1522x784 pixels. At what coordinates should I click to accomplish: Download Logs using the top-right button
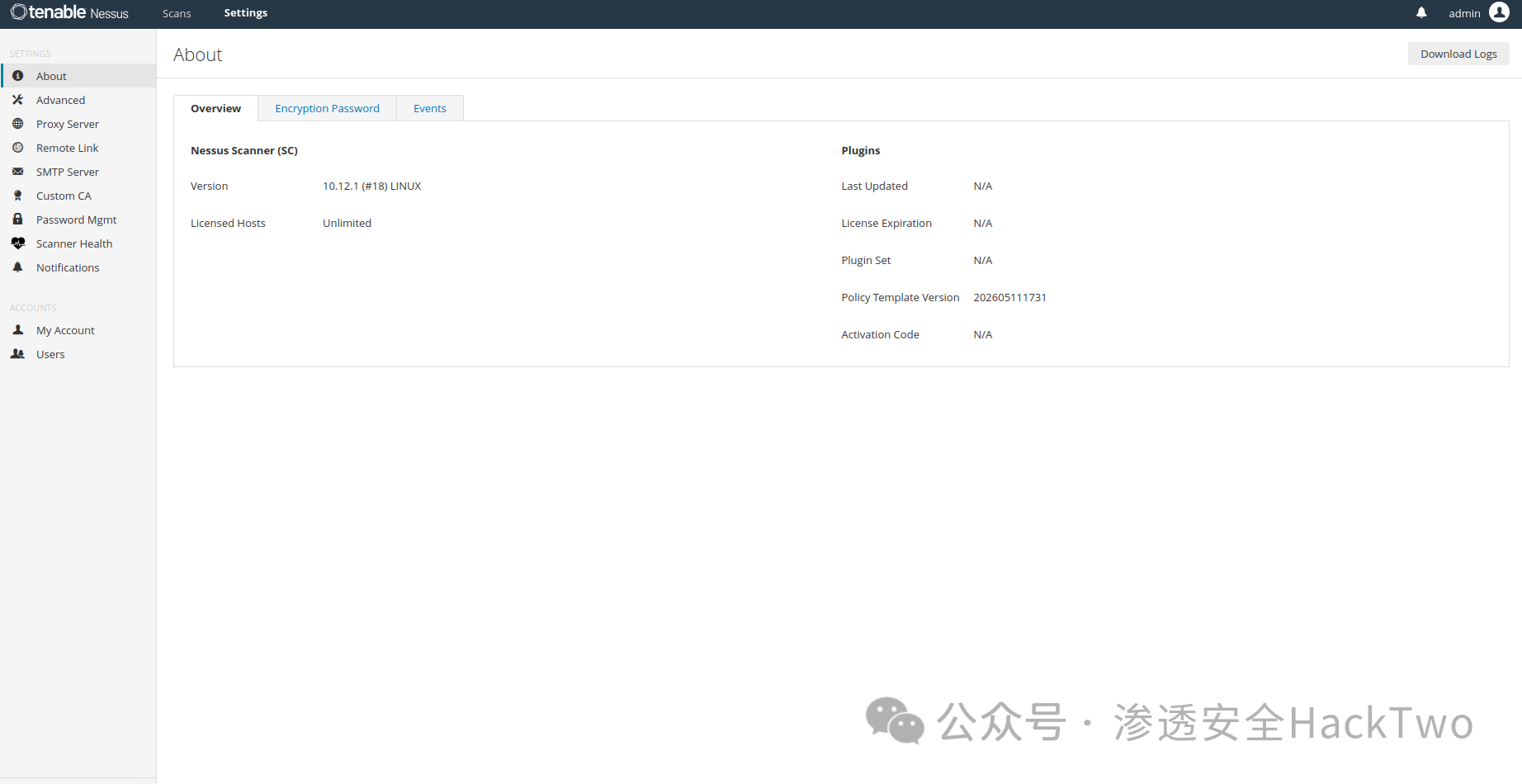(1458, 54)
